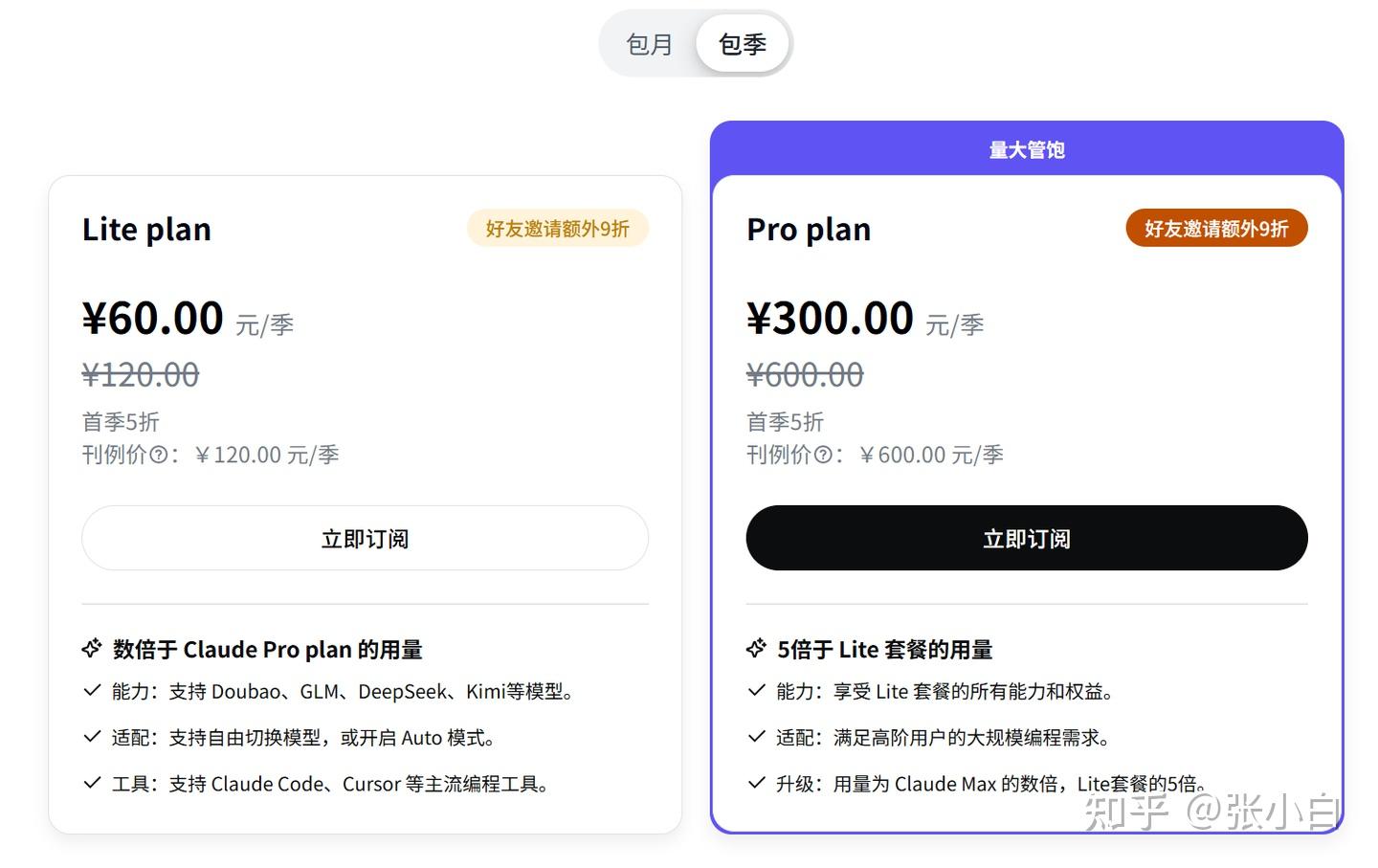Click checkmark beside 满足高阶用户的大规模编程需求

coord(756,737)
